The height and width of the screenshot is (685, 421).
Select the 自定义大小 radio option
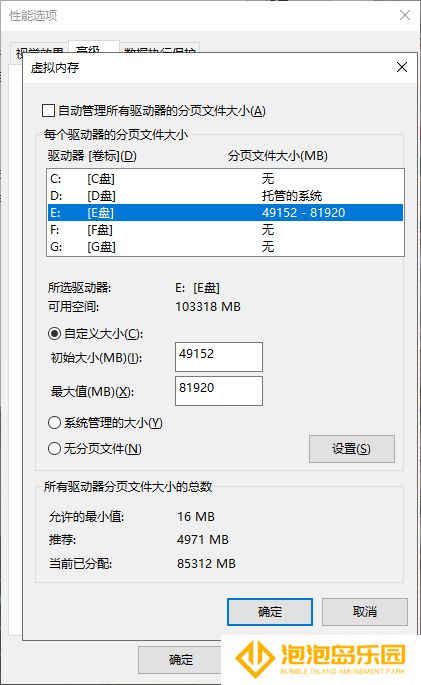pyautogui.click(x=54, y=334)
